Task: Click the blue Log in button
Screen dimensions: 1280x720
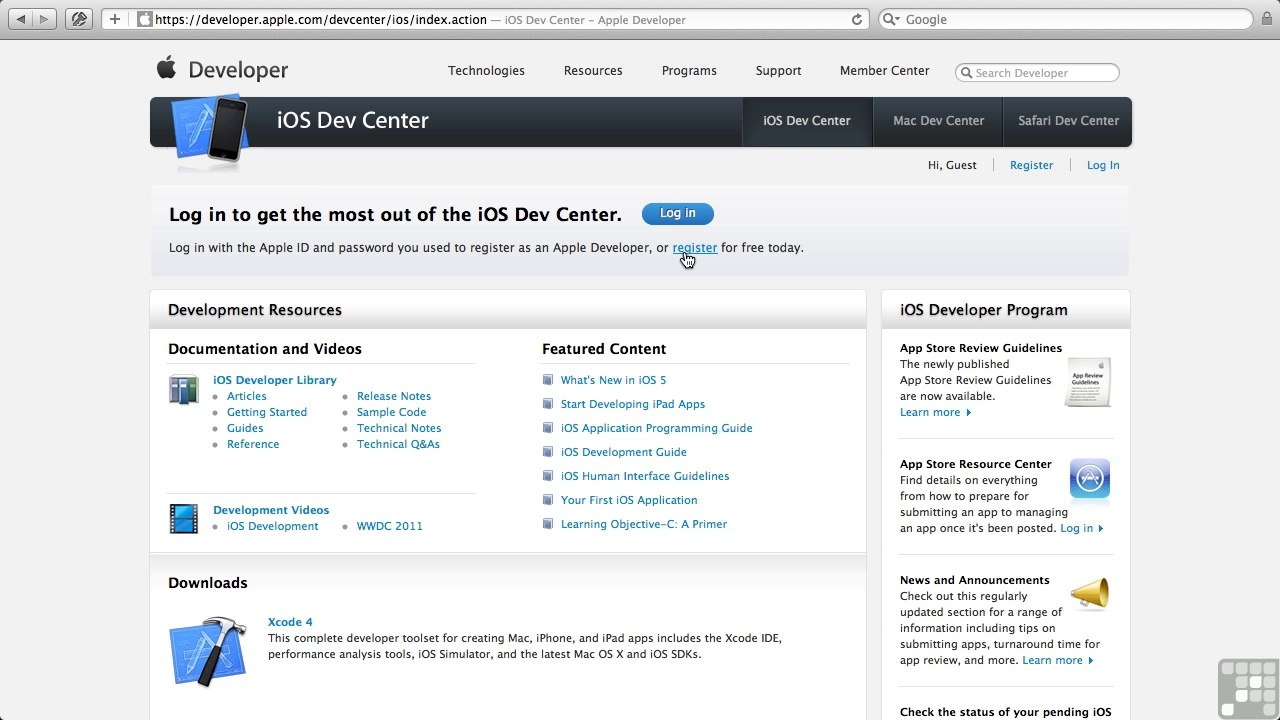Action: [678, 213]
